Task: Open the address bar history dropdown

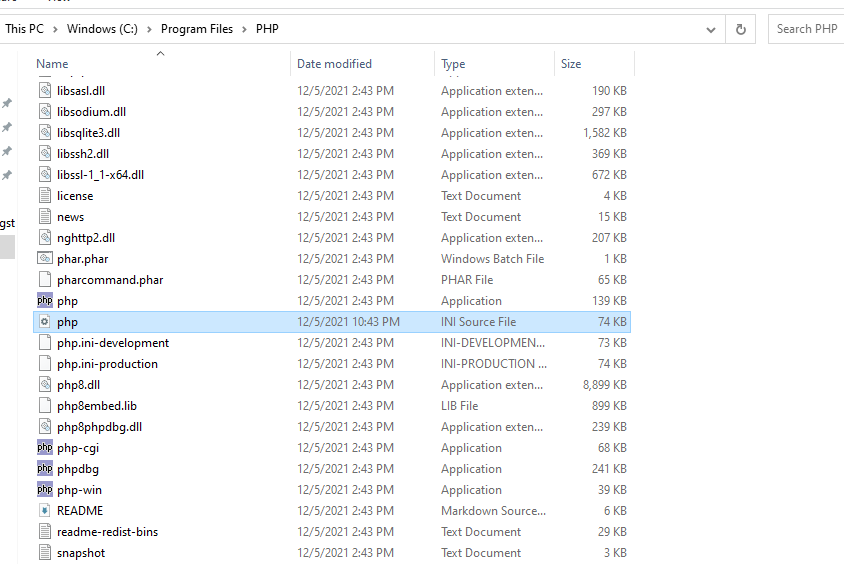Action: click(711, 30)
